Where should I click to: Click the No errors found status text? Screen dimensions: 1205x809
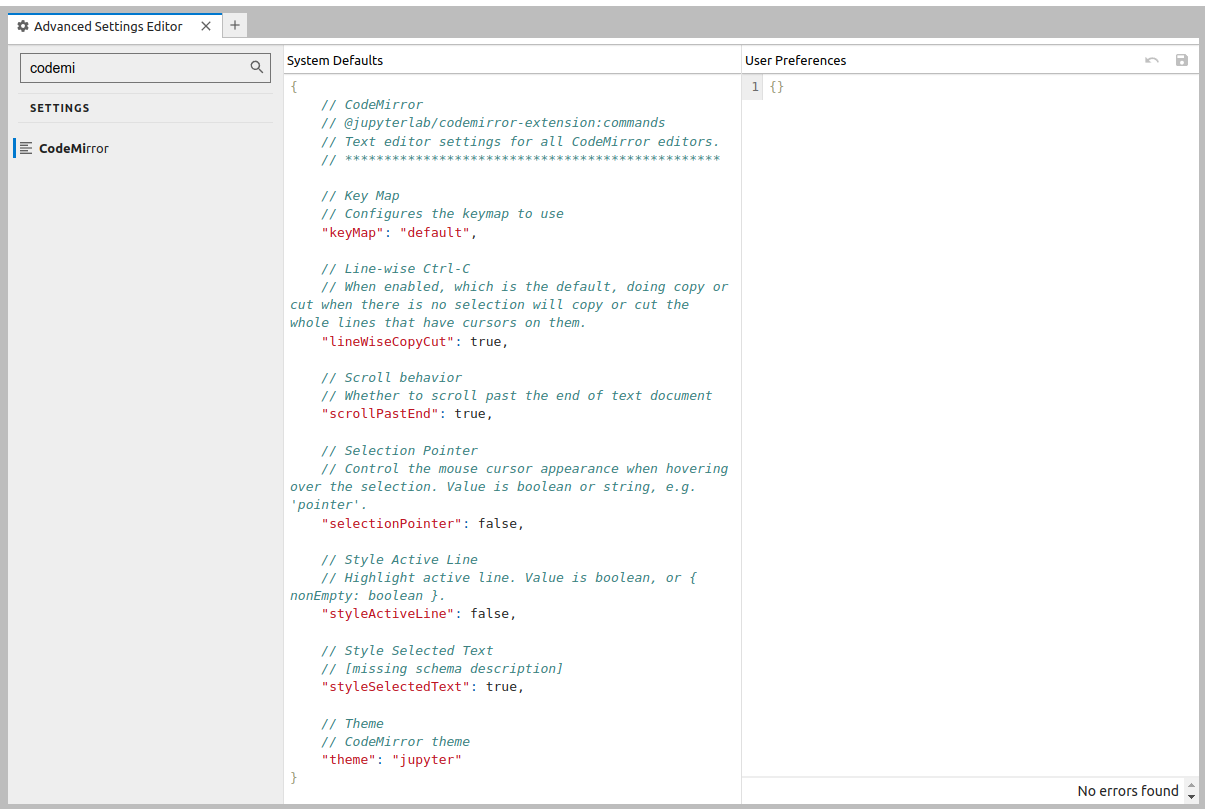[x=1128, y=790]
